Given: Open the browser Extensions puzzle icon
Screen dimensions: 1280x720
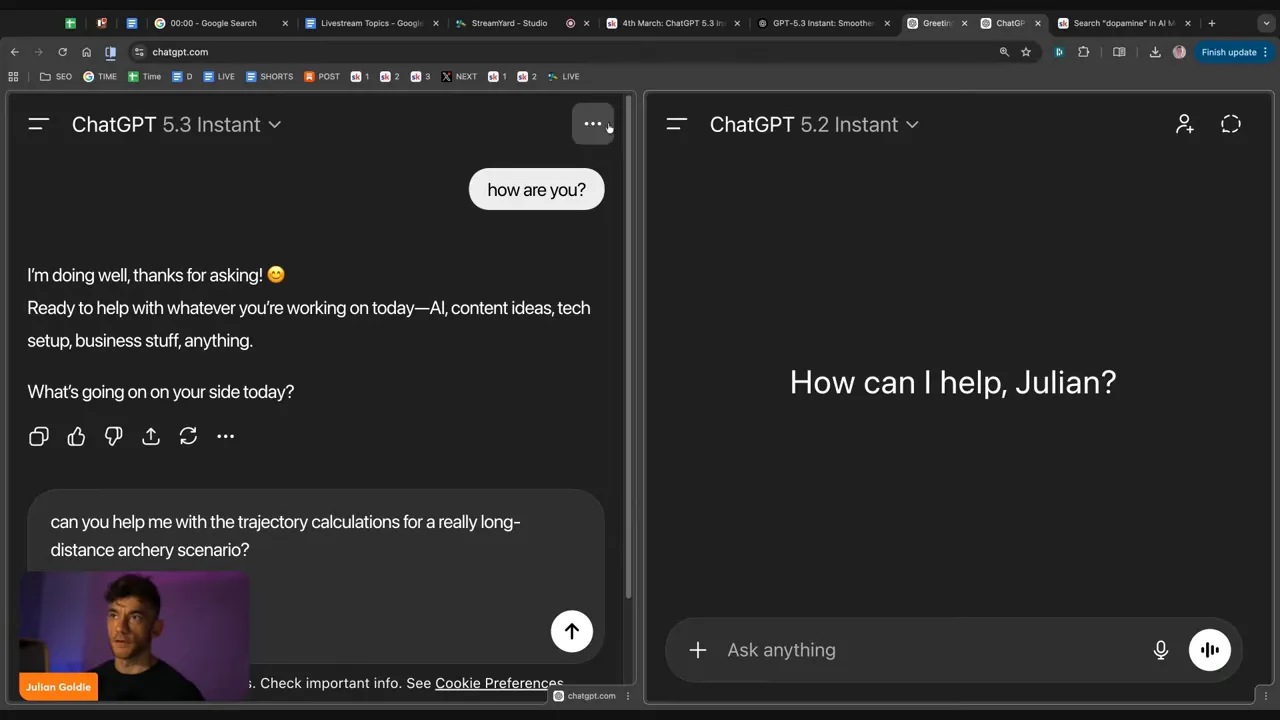Looking at the screenshot, I should click(1083, 52).
